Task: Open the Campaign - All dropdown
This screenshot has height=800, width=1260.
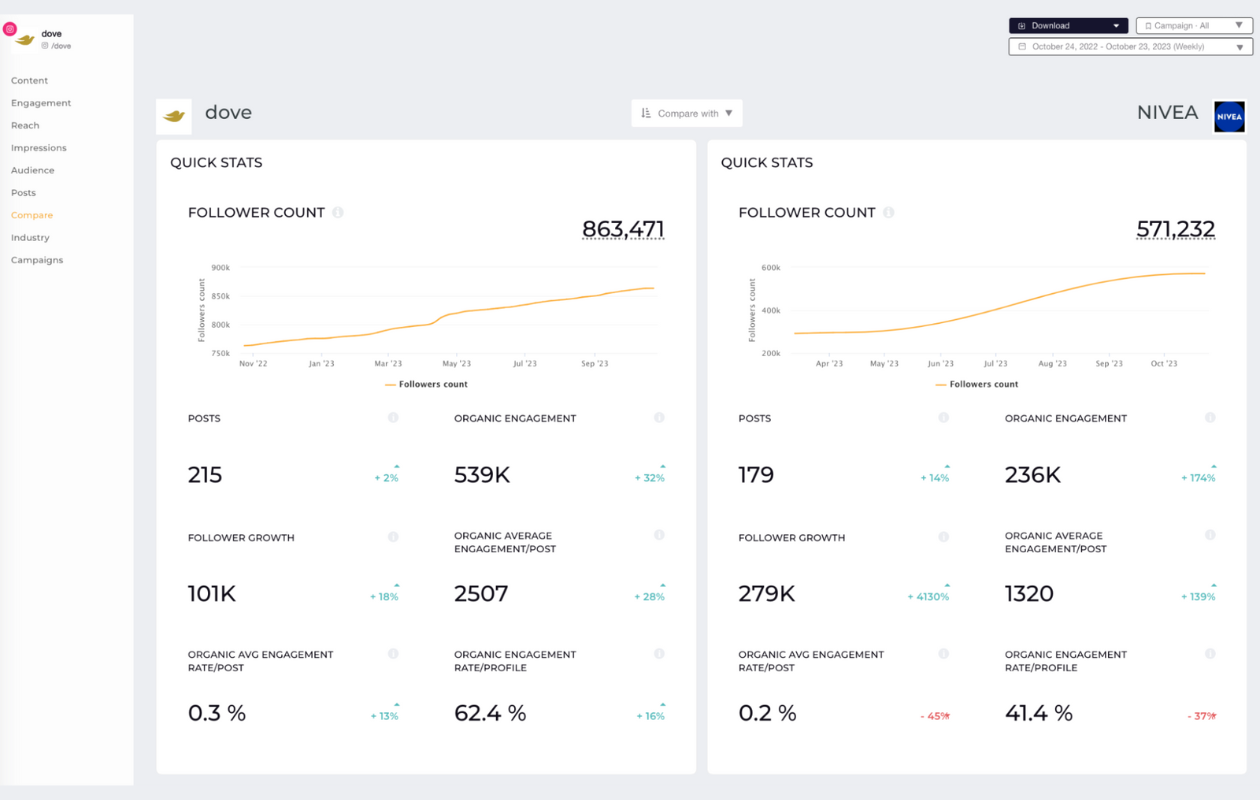Action: tap(1194, 26)
